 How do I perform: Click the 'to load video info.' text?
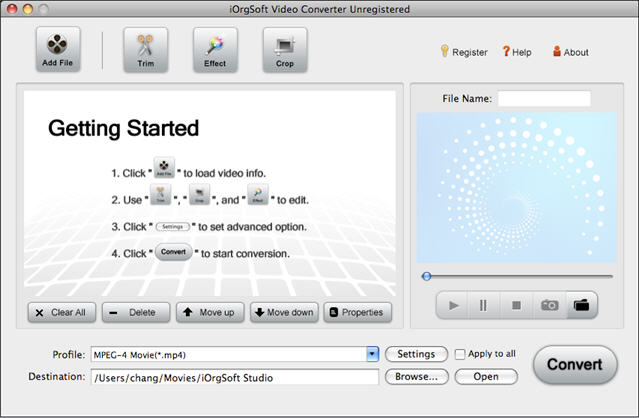tap(225, 173)
